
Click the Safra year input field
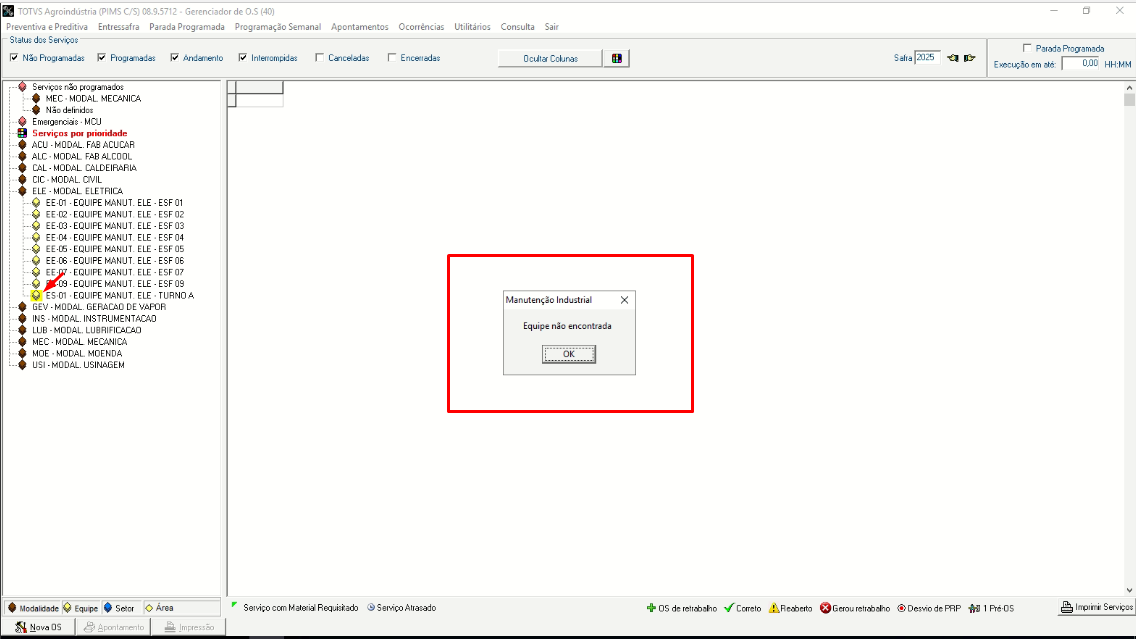tap(927, 57)
